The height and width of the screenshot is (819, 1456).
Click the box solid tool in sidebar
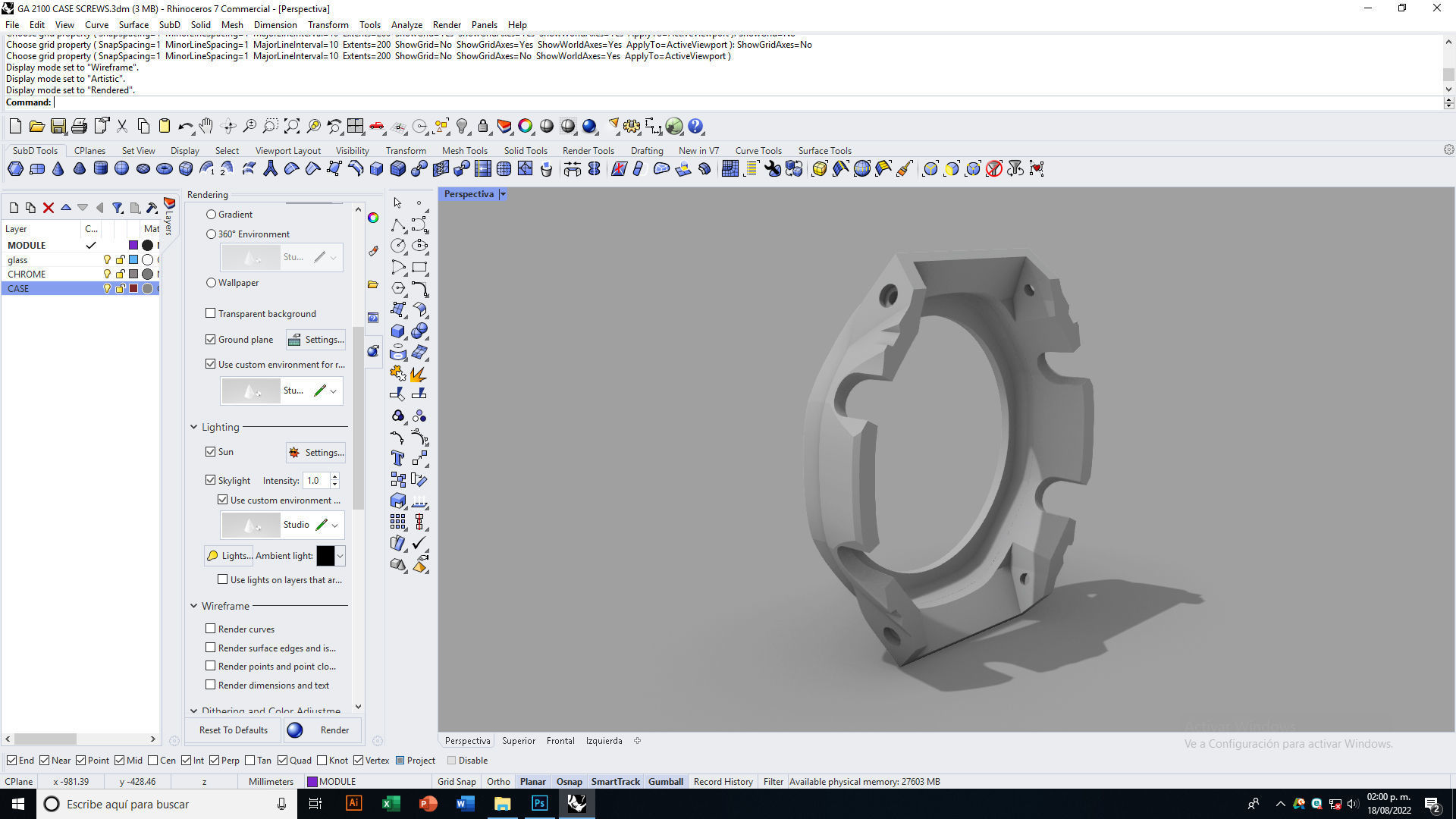click(x=397, y=331)
